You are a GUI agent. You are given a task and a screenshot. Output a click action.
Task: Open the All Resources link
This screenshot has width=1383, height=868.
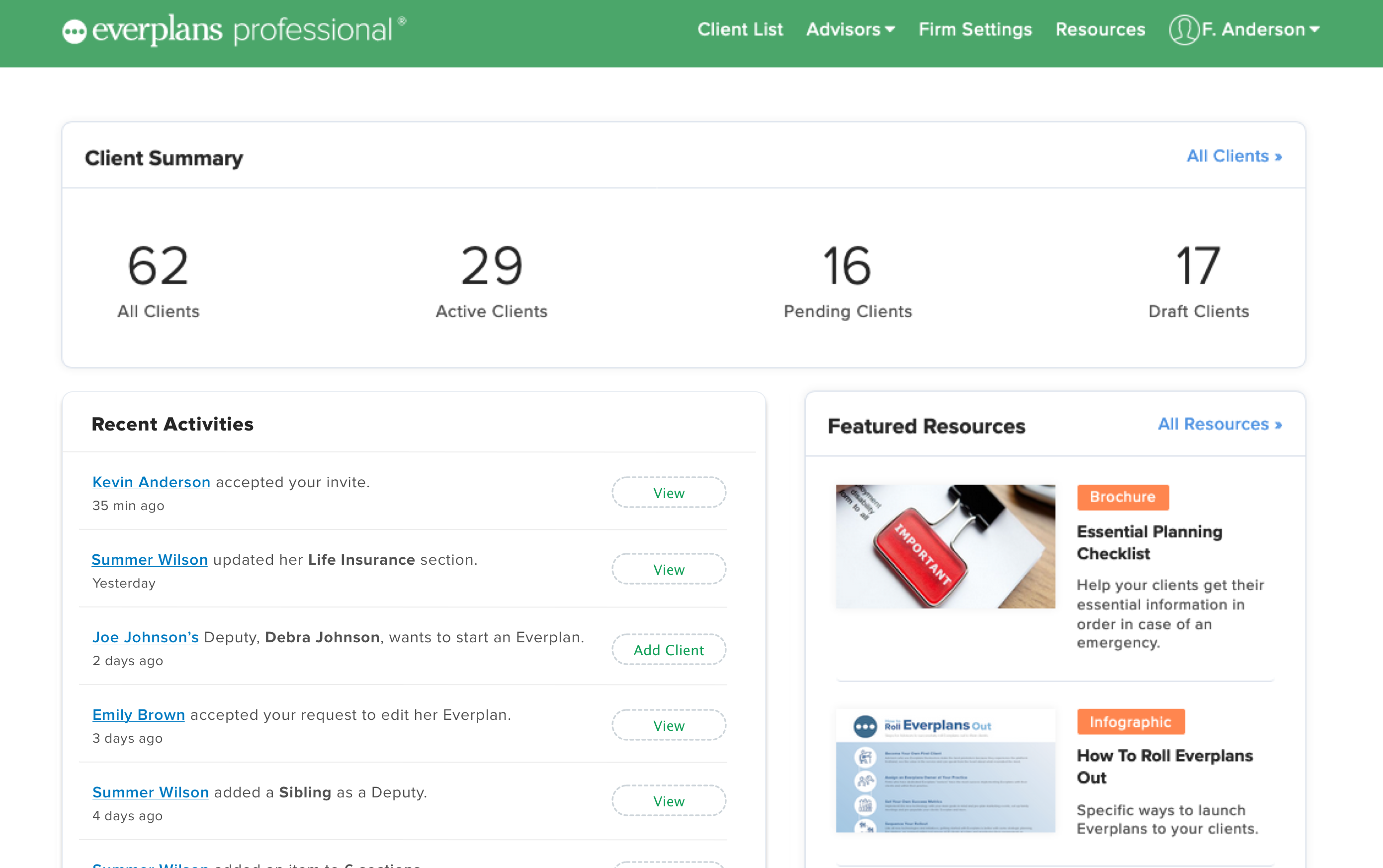[x=1219, y=424]
